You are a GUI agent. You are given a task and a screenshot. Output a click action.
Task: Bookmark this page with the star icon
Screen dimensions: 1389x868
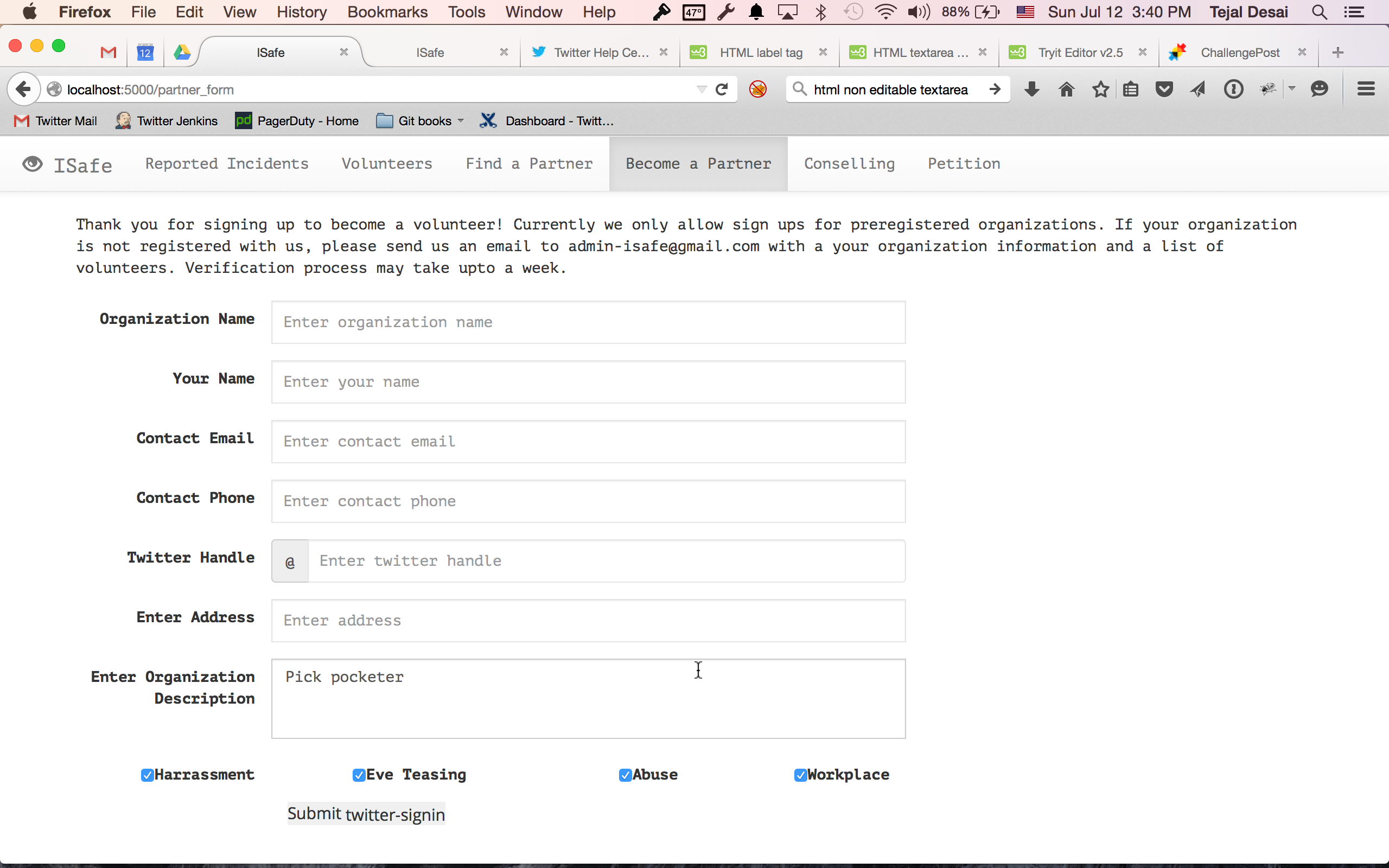[x=1100, y=89]
